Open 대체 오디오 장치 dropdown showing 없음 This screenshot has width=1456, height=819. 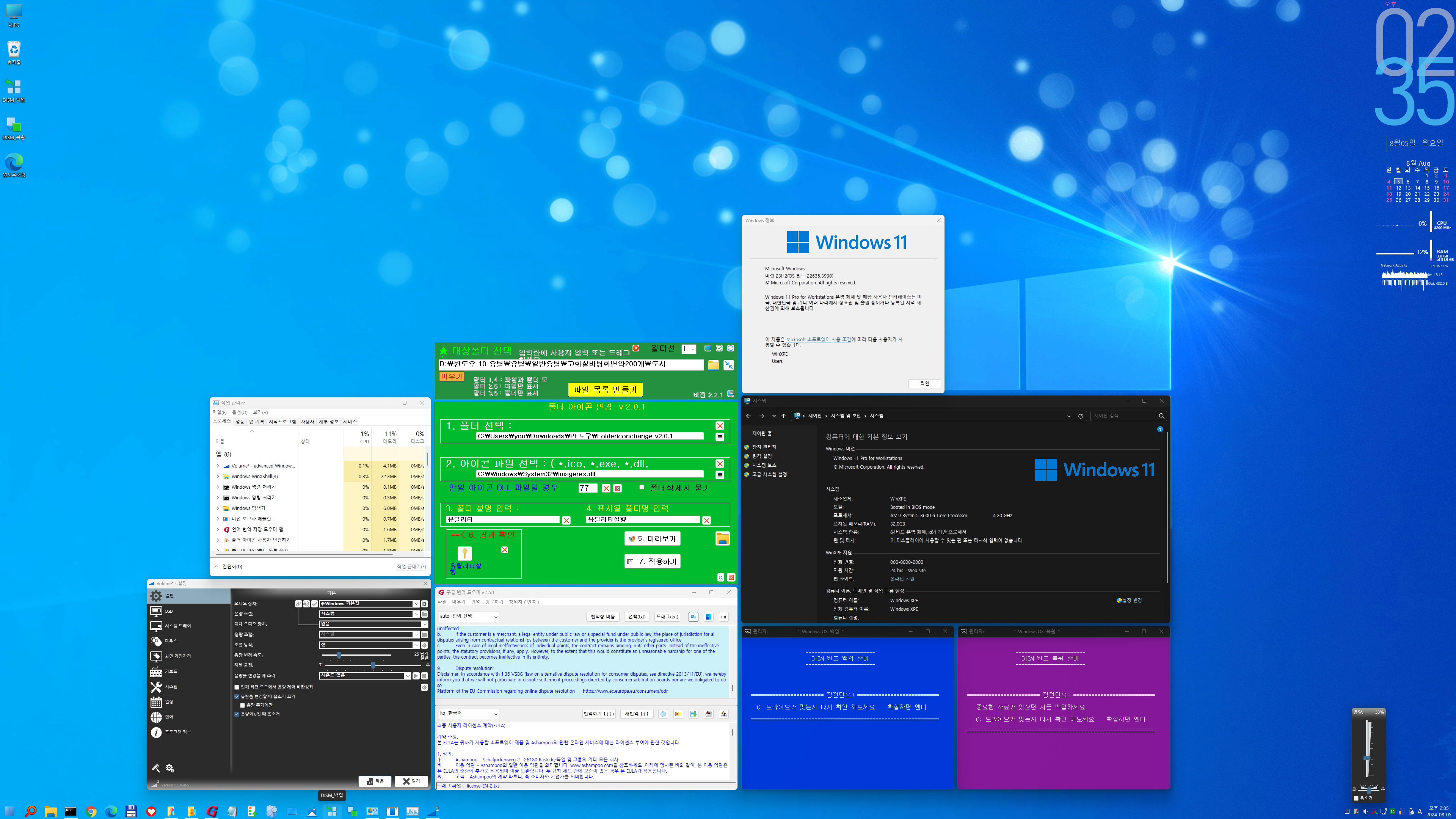373,624
